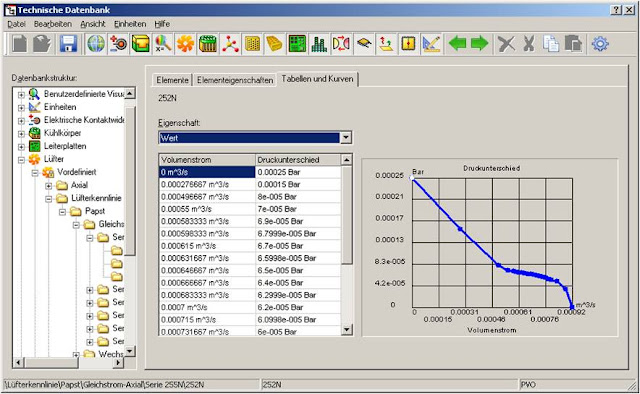Click the yellow flat chip toolbar icon
The width and height of the screenshot is (640, 394).
[x=364, y=44]
